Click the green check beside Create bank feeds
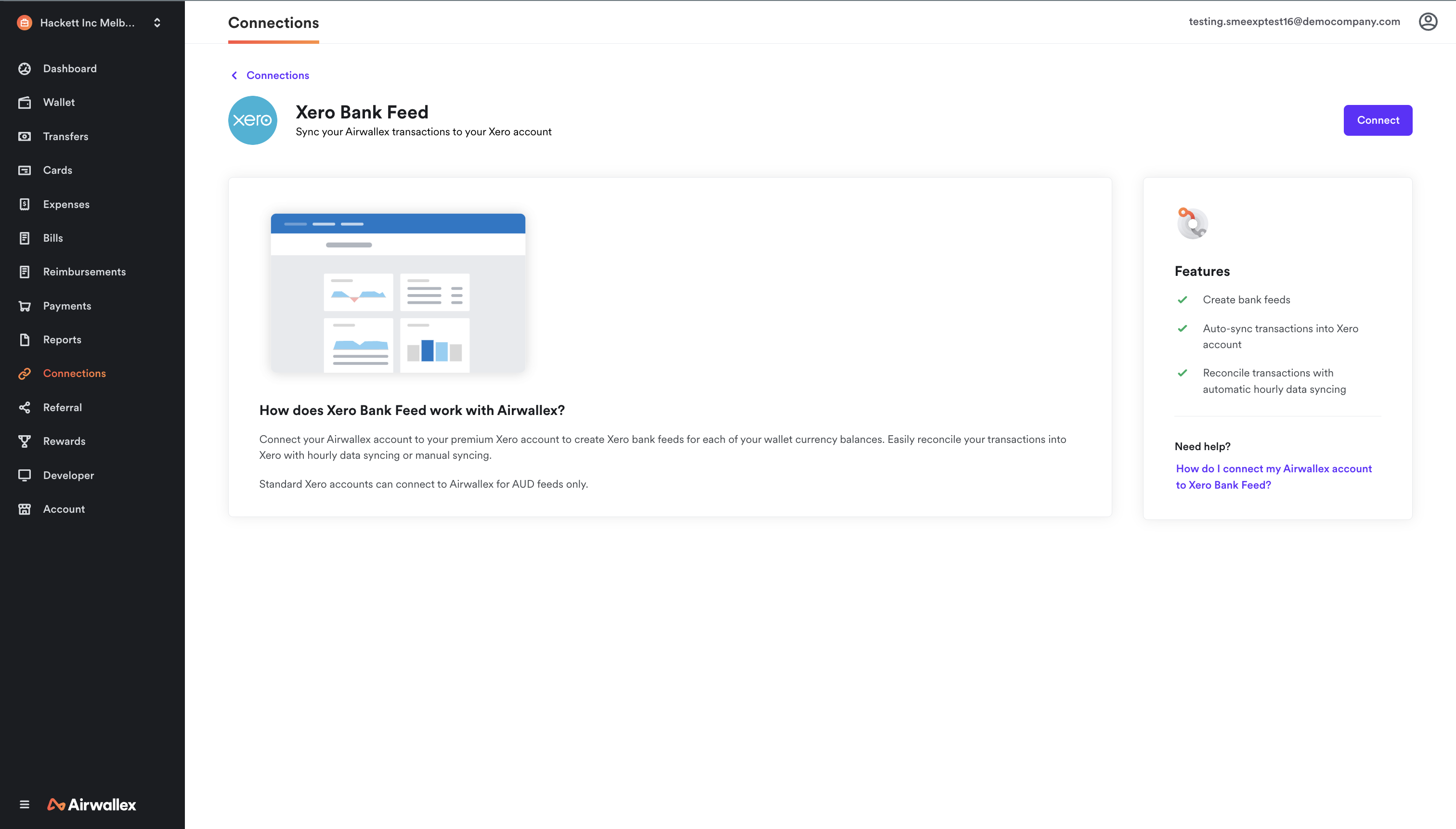Screen dimensions: 1456x829 click(1182, 300)
